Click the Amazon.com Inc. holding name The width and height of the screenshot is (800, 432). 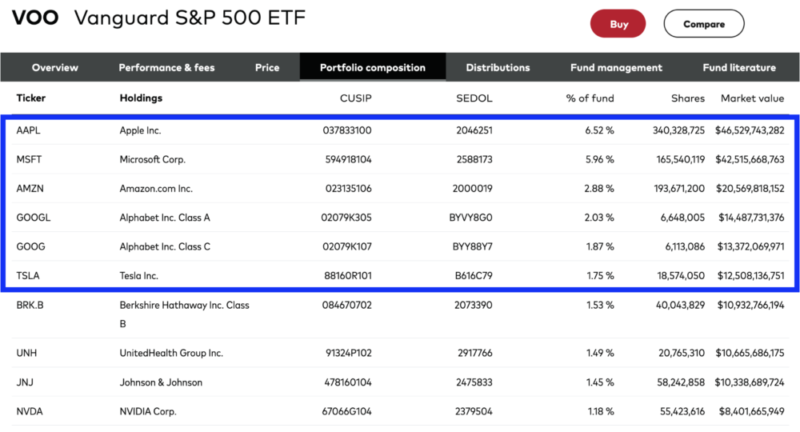tap(156, 189)
